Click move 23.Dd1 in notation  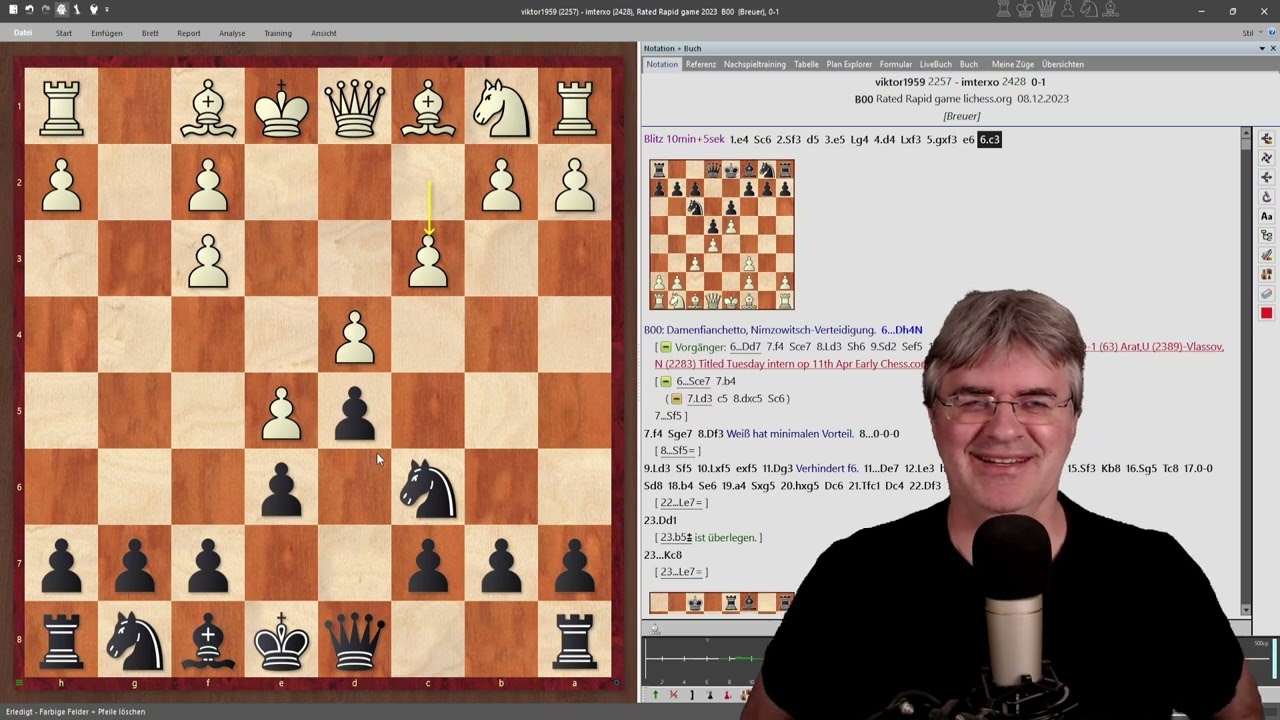[x=660, y=520]
